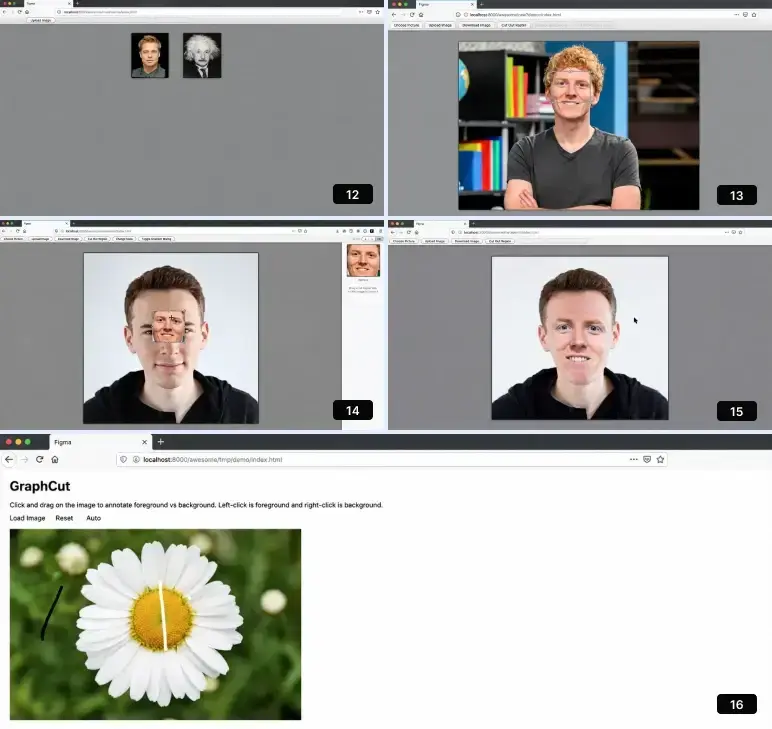Click the face thumbnail in the side panel
This screenshot has width=772, height=729.
pyautogui.click(x=363, y=260)
